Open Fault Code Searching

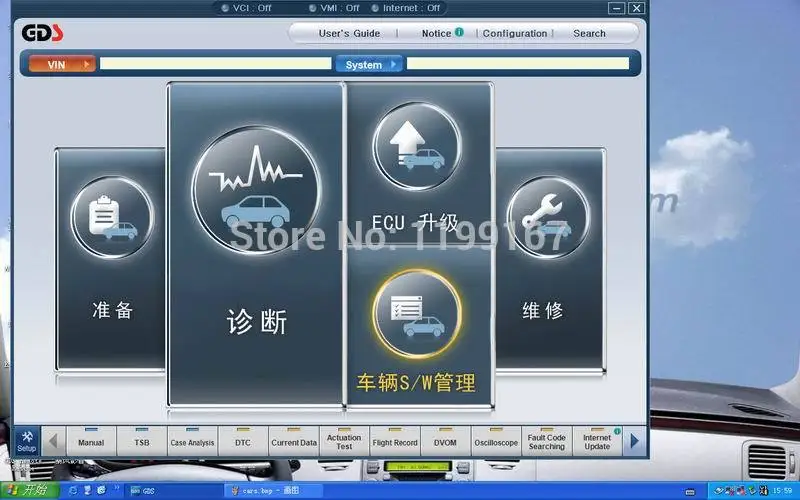pyautogui.click(x=546, y=441)
